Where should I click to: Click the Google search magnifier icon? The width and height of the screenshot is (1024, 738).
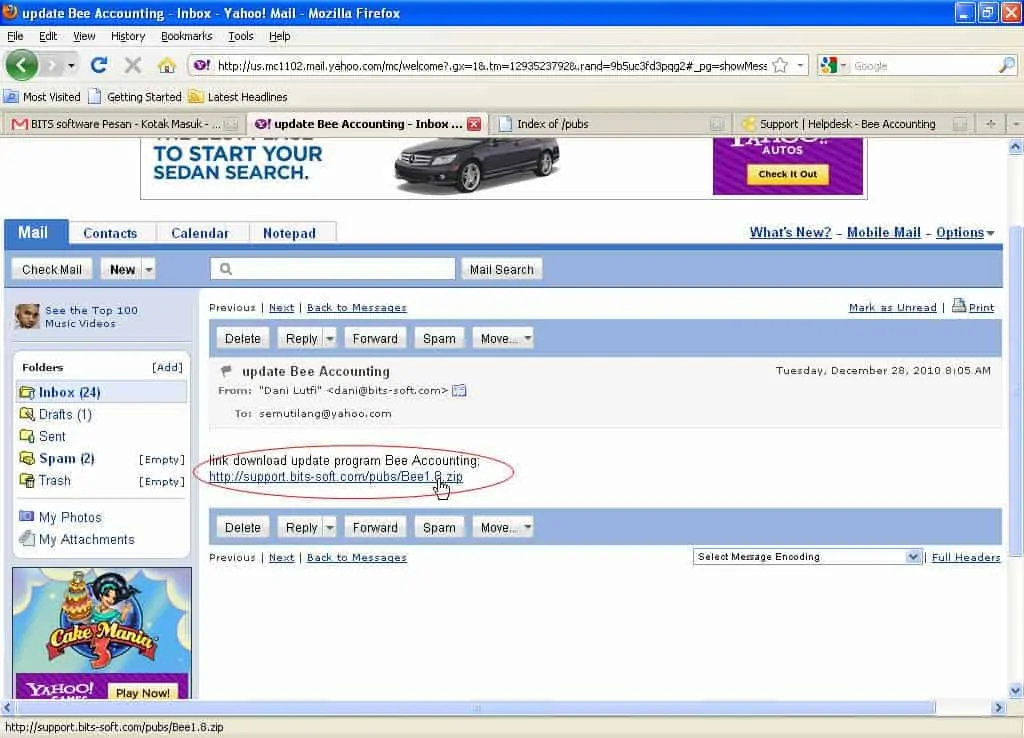[1006, 65]
